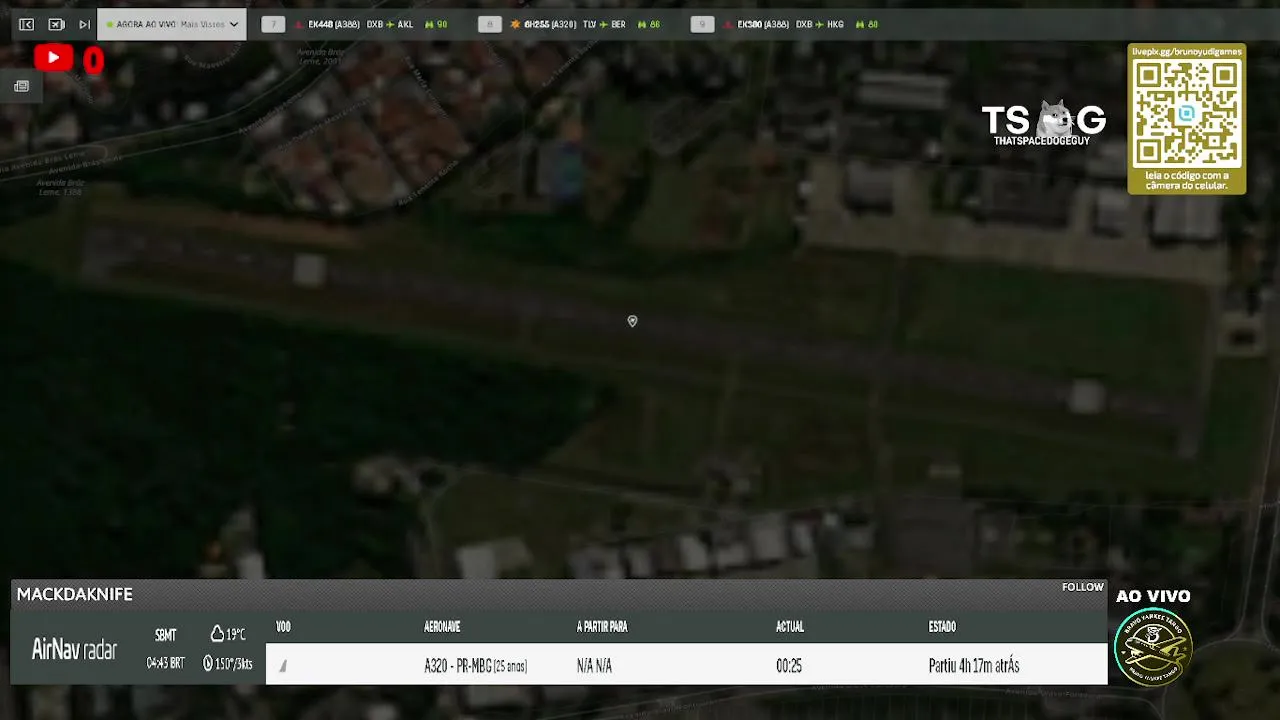Open the news panel icon on left edge

click(21, 86)
